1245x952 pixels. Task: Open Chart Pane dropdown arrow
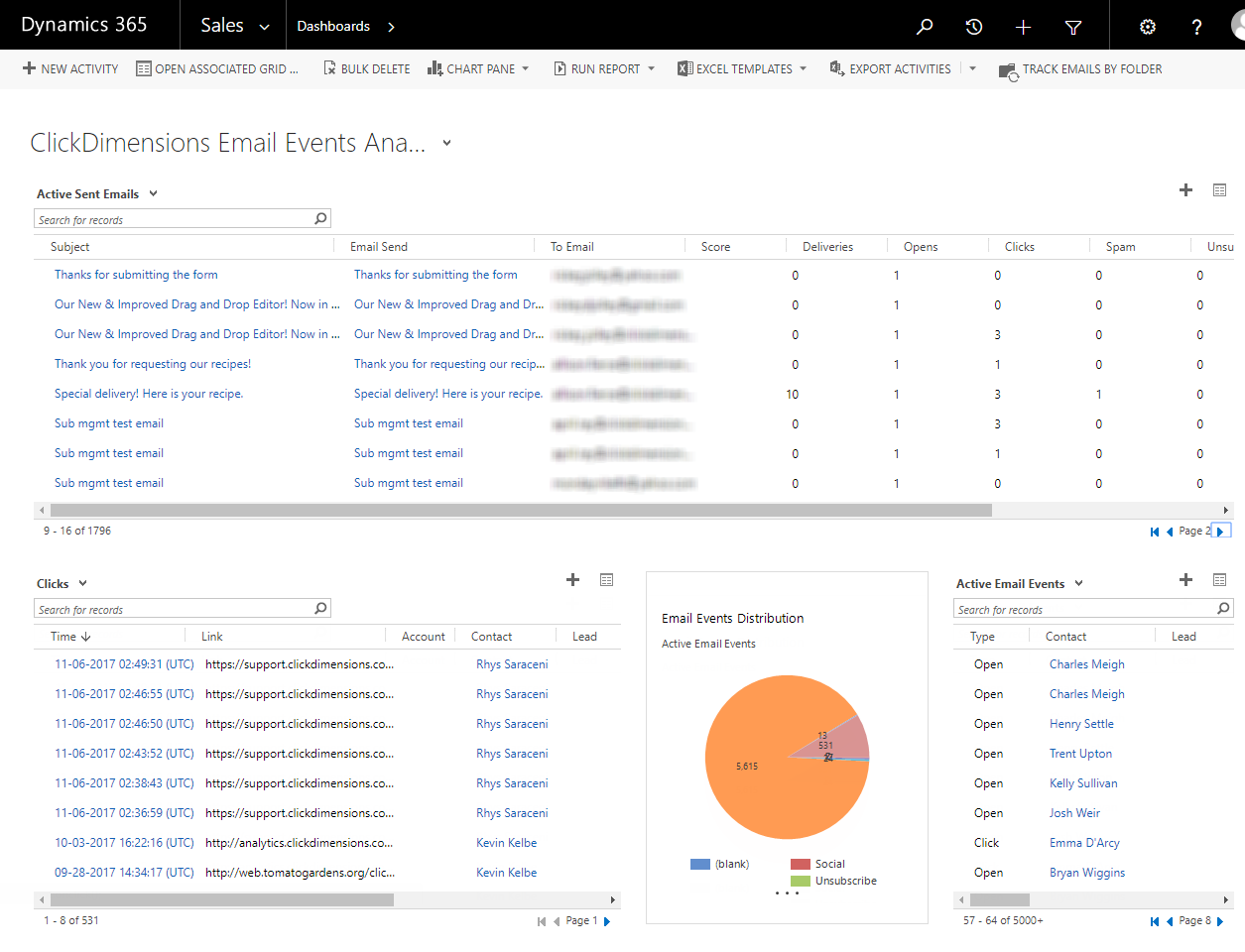click(525, 69)
